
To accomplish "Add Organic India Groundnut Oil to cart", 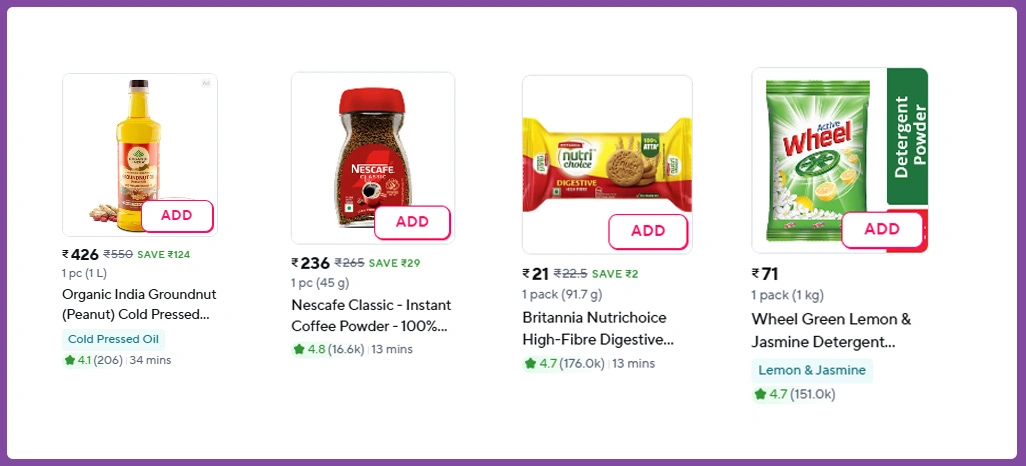I will [x=177, y=216].
